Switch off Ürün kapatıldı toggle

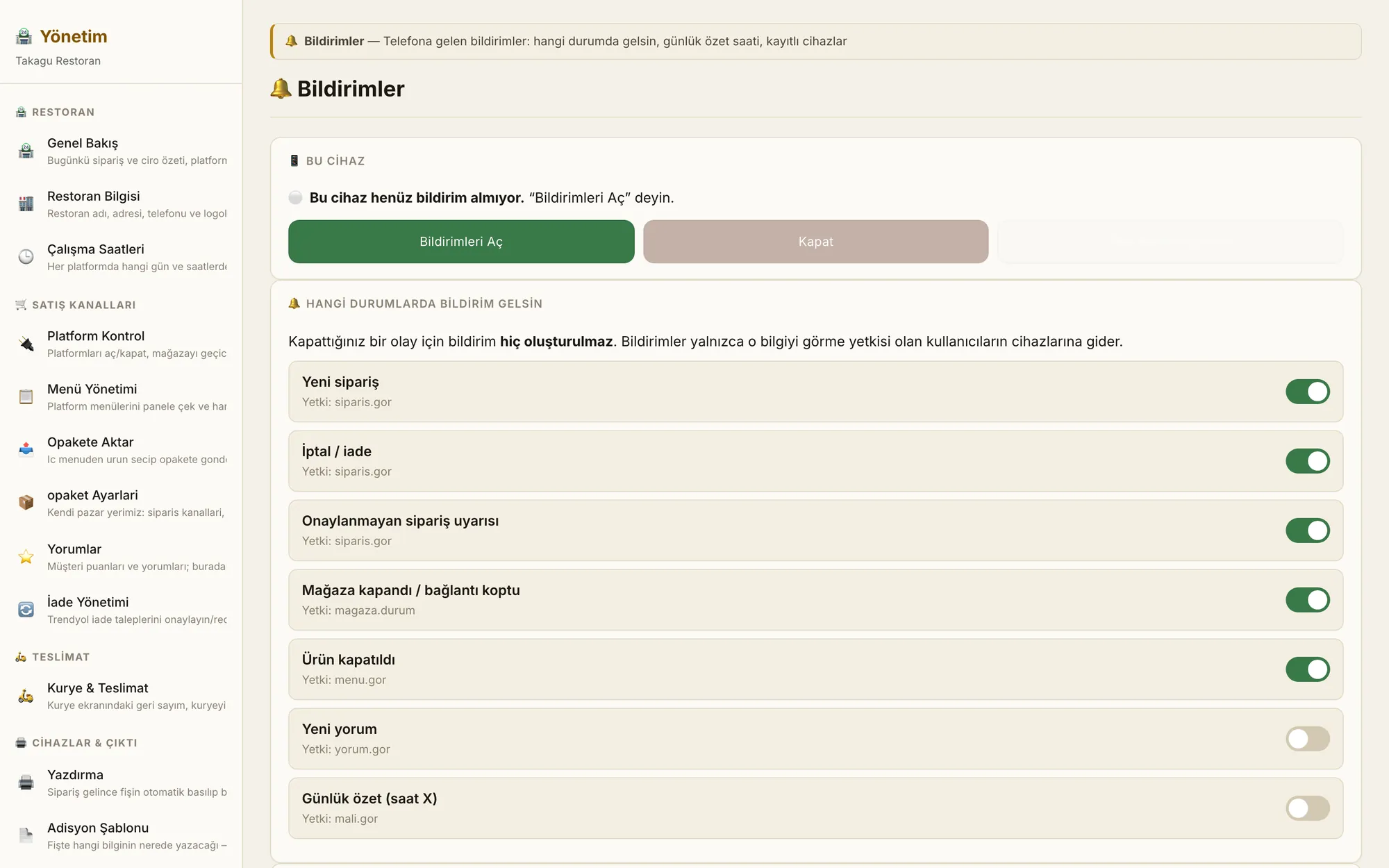tap(1307, 669)
